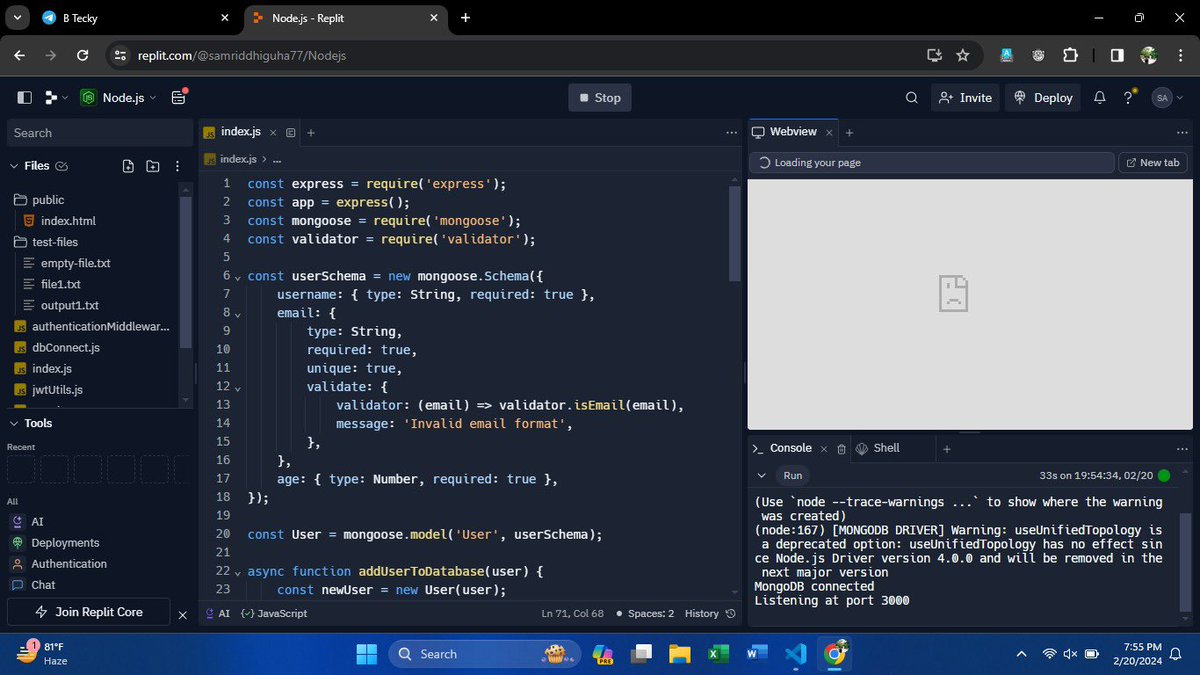Open the help question mark menu
Screen dimensions: 1200x675
point(1129,98)
